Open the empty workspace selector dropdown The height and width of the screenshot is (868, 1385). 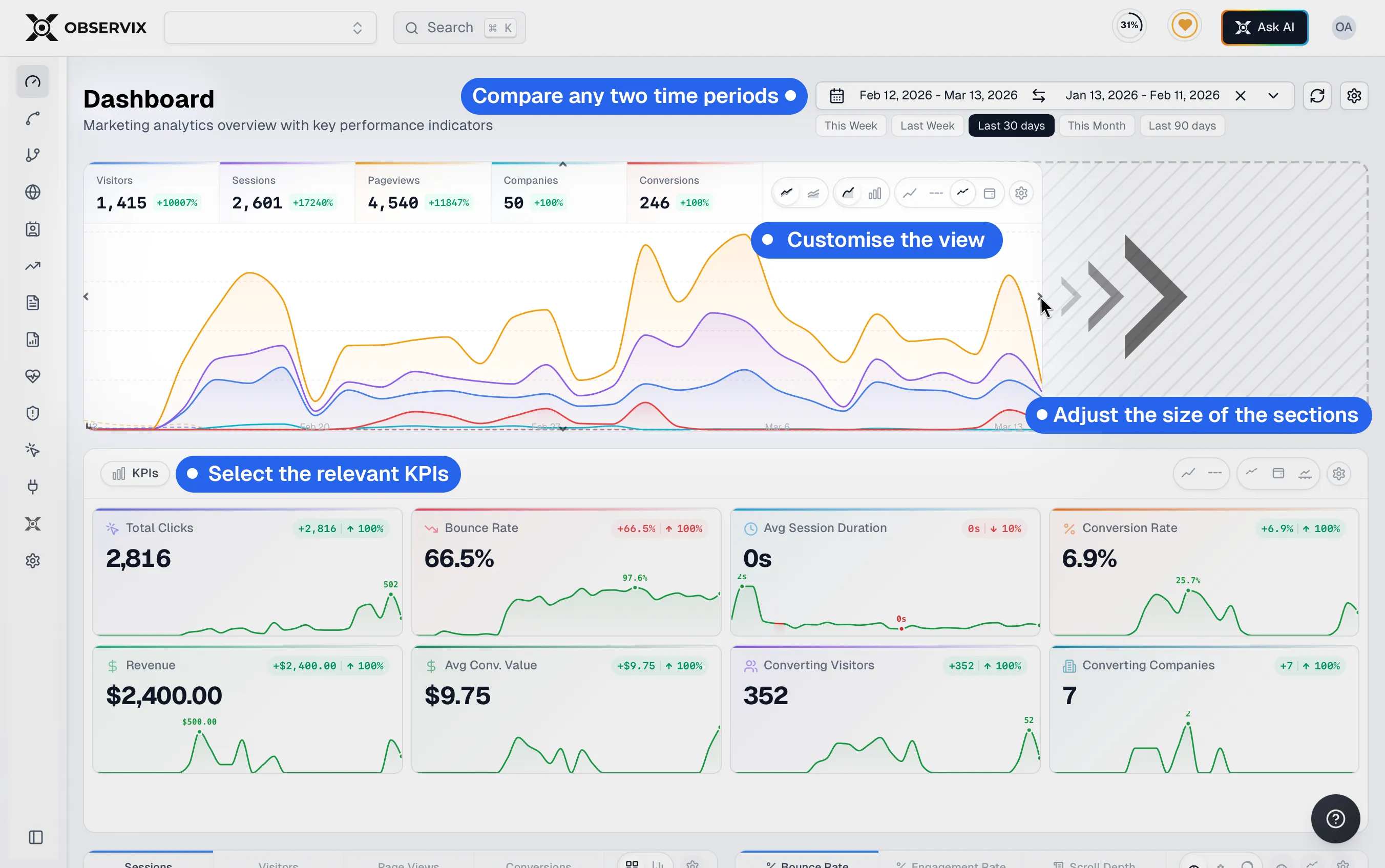[270, 28]
